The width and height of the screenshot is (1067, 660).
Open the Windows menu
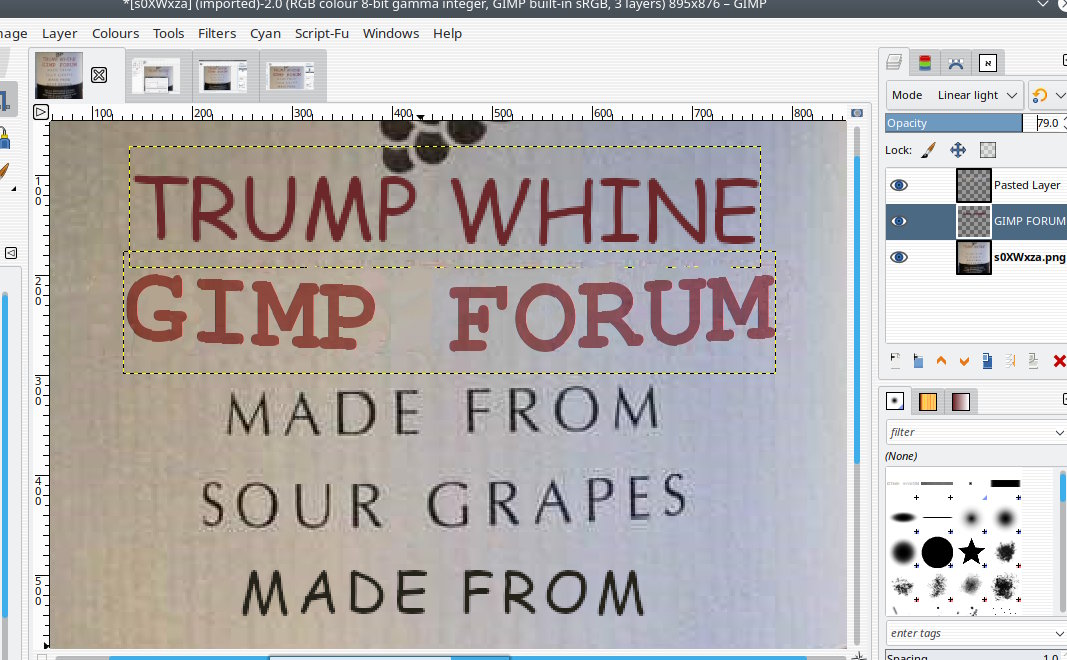coord(391,33)
